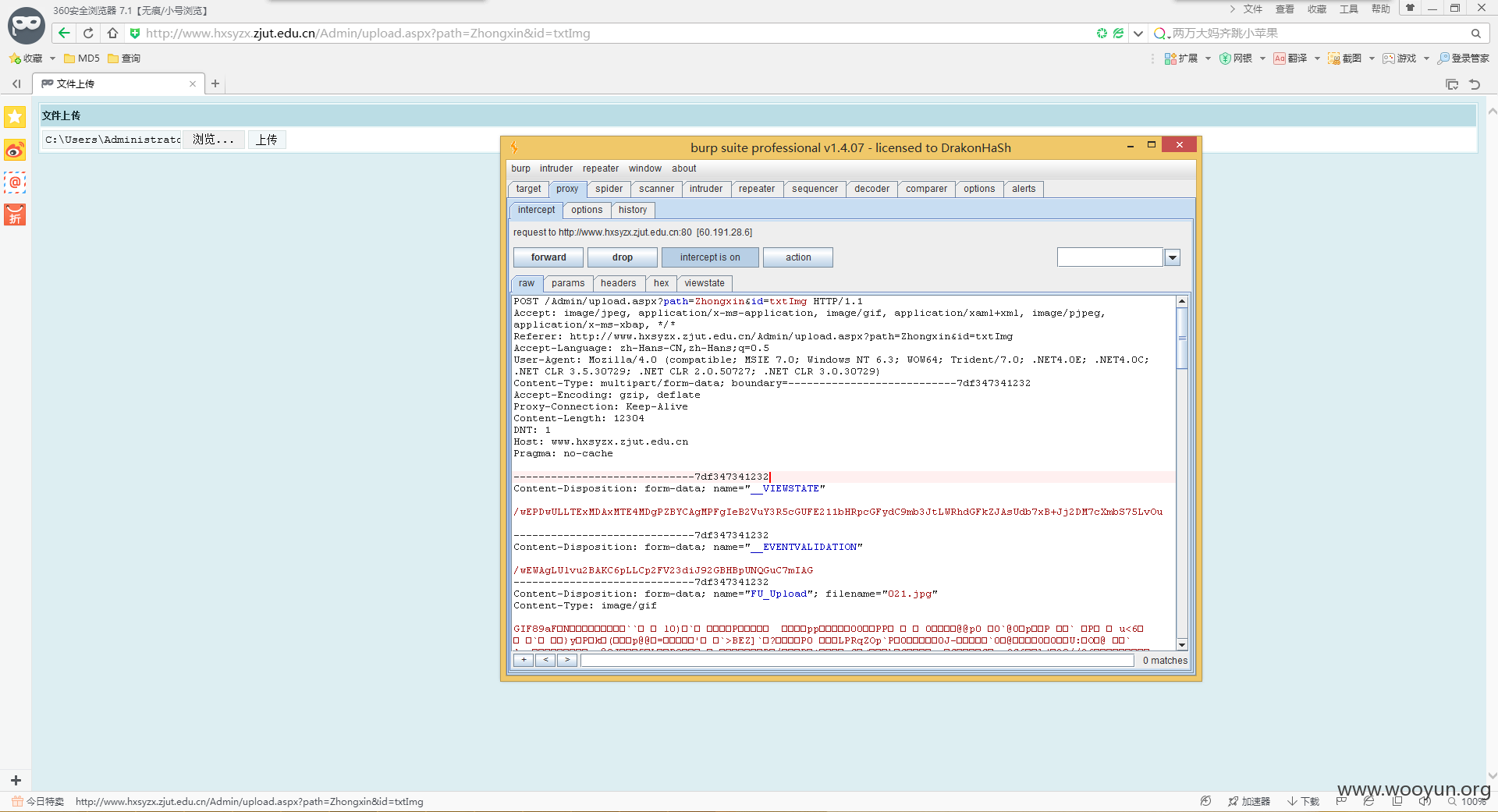The image size is (1498, 812).
Task: Add sidebar item with the plus icon
Action: 16,780
